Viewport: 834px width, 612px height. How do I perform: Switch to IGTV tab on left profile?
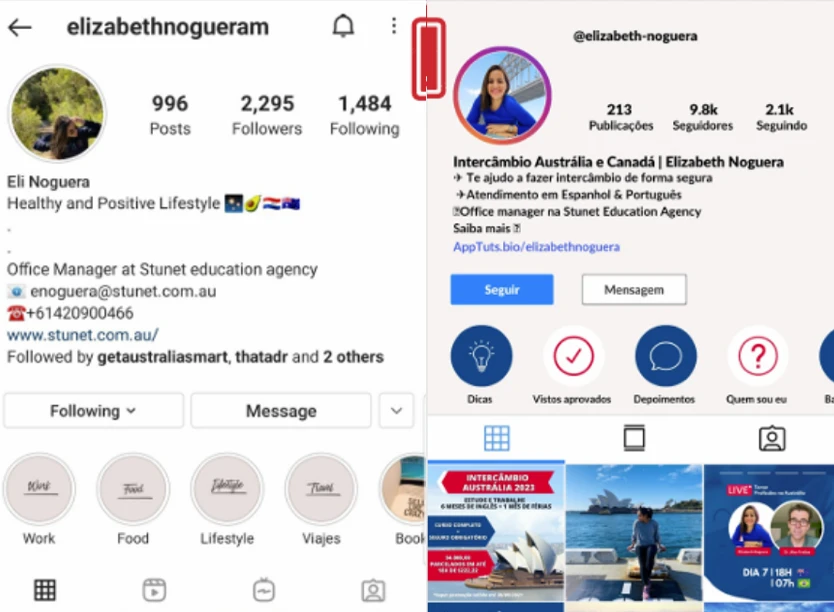(x=264, y=590)
